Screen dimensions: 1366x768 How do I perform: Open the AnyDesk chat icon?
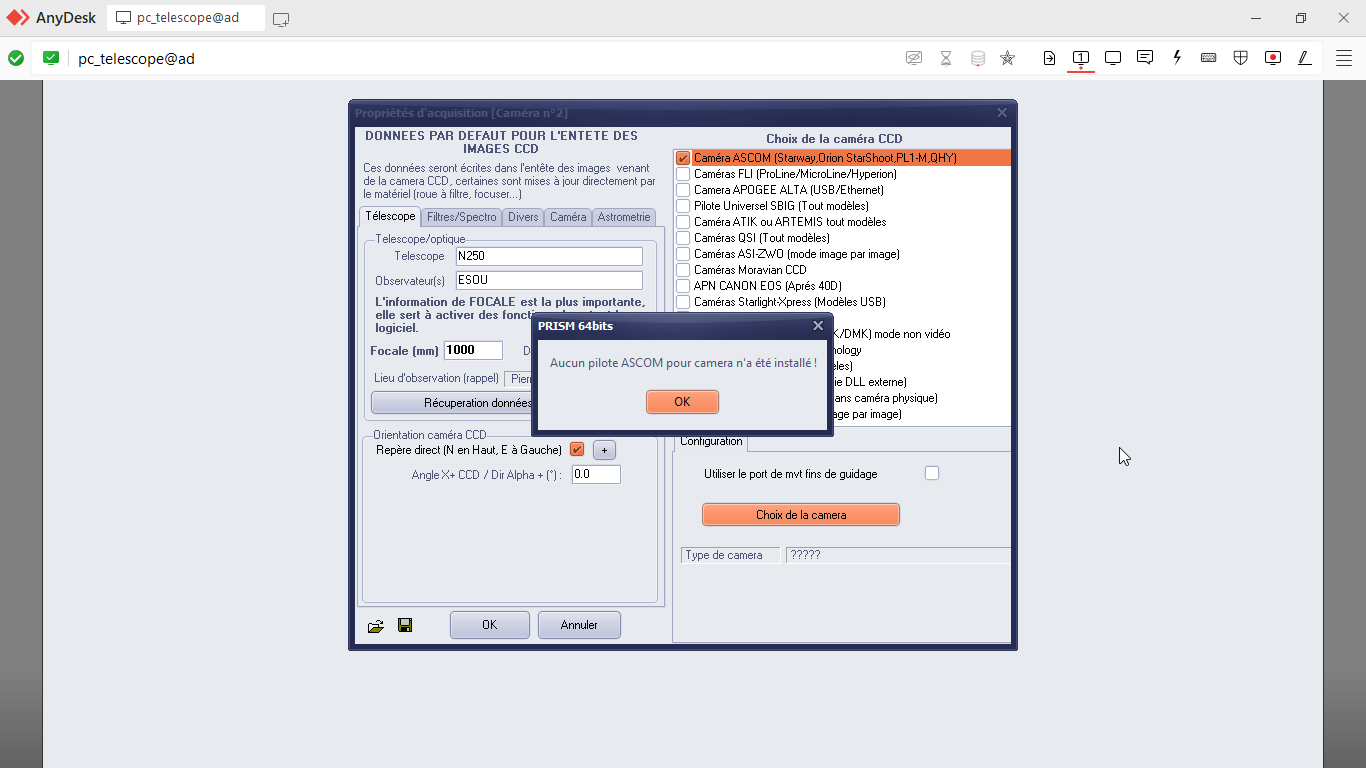pyautogui.click(x=1145, y=58)
